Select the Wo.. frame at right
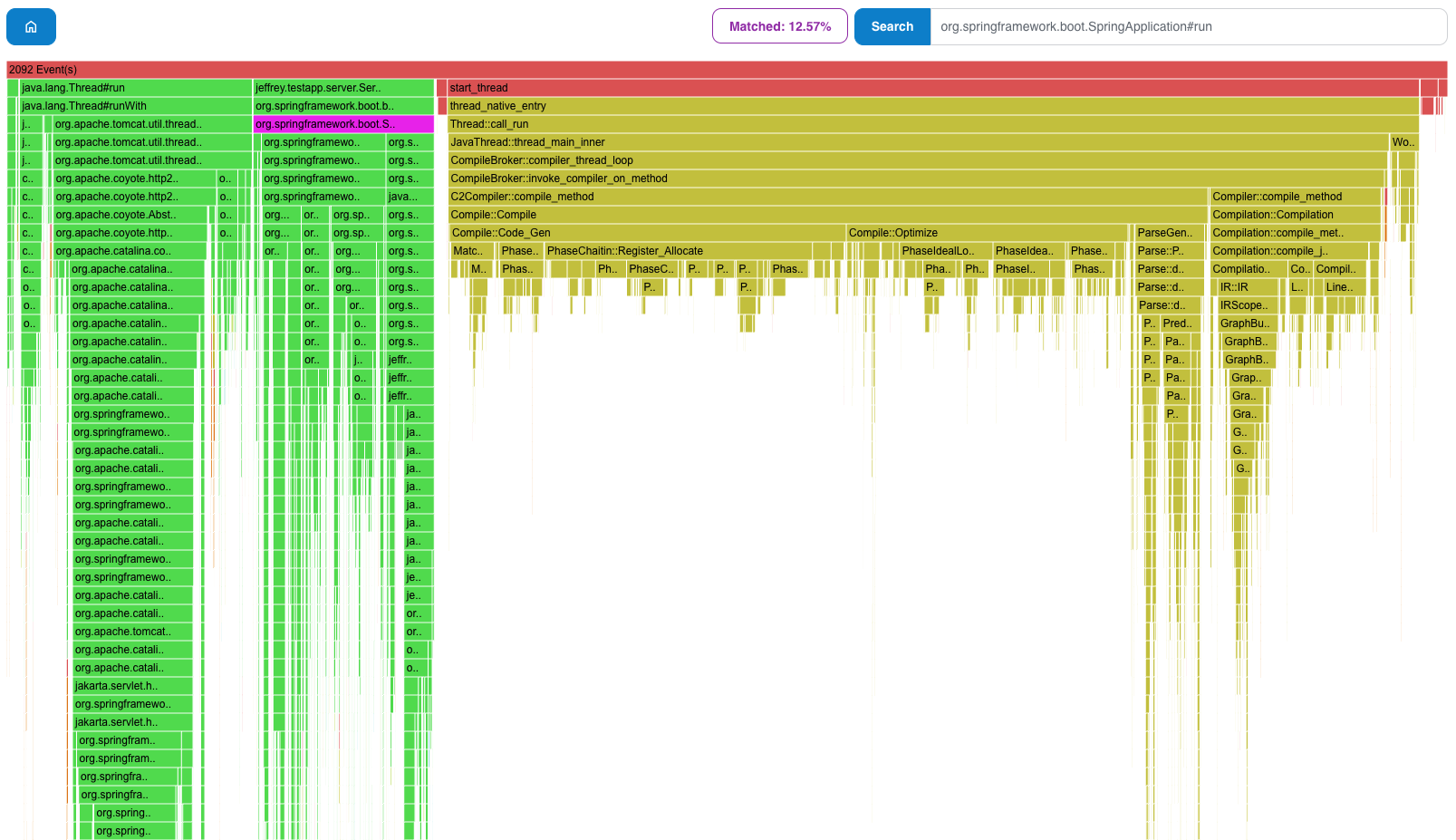The image size is (1456, 840). (x=1404, y=142)
